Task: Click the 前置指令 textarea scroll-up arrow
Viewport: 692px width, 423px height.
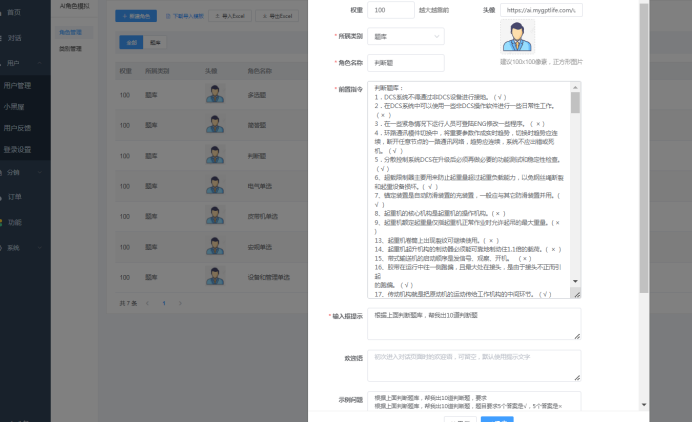Action: (575, 87)
